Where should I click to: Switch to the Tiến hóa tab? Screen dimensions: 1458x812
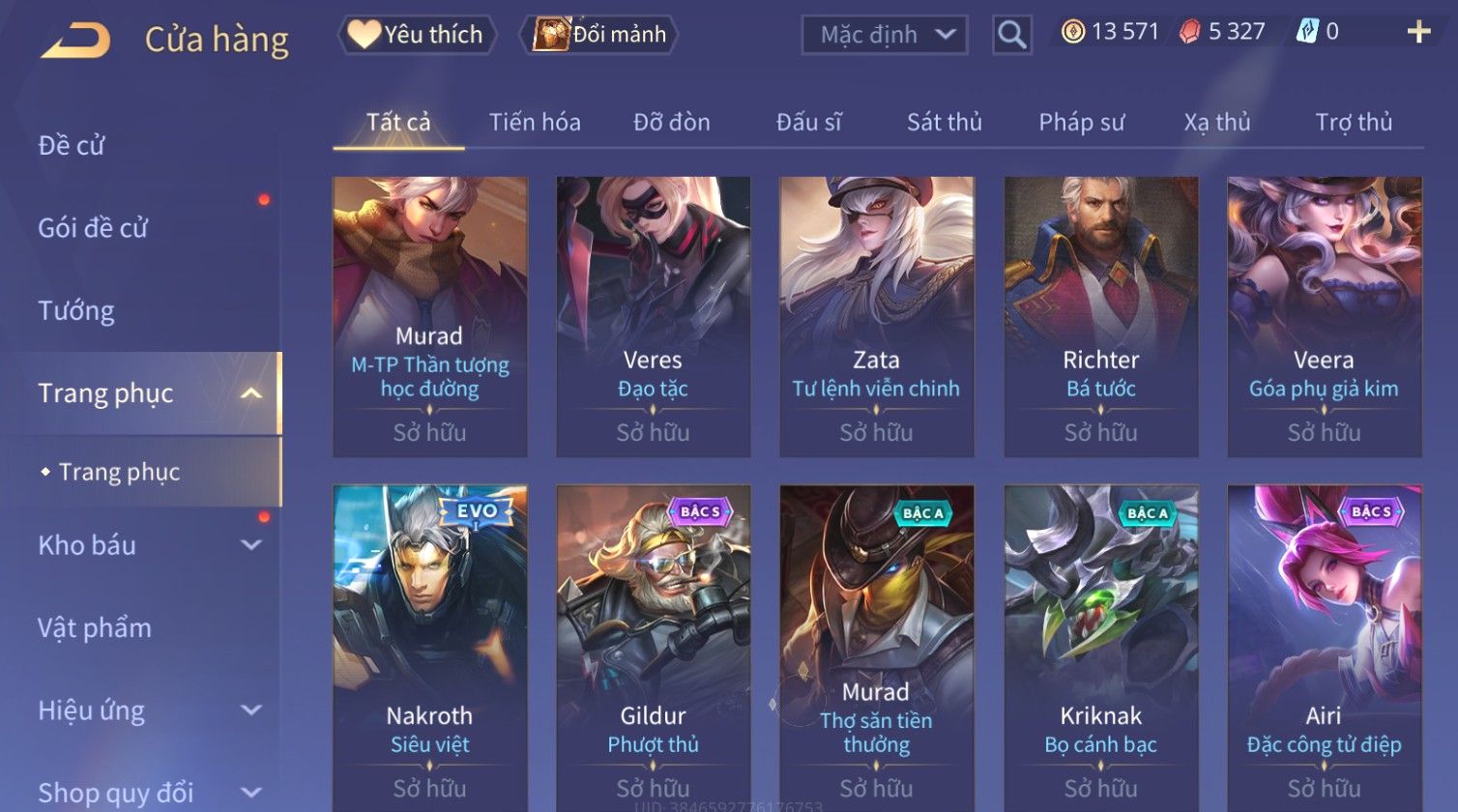(535, 122)
